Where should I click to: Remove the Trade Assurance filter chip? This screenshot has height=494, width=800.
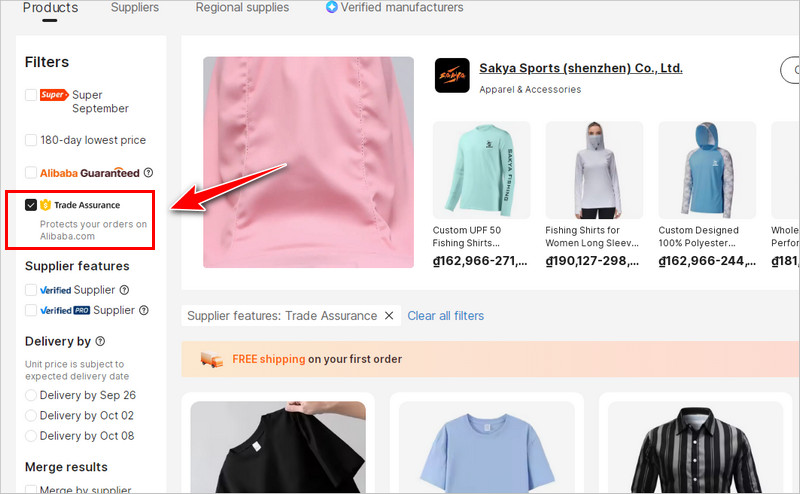click(x=389, y=315)
